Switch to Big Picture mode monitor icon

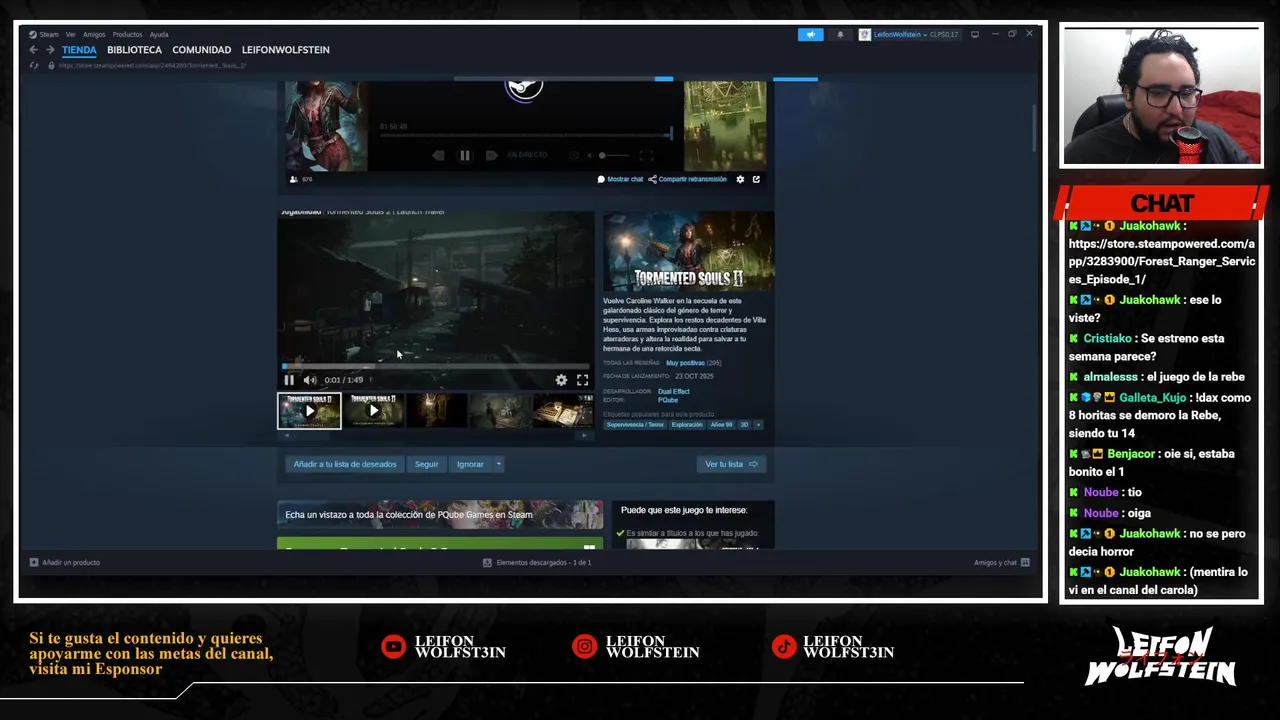click(975, 35)
